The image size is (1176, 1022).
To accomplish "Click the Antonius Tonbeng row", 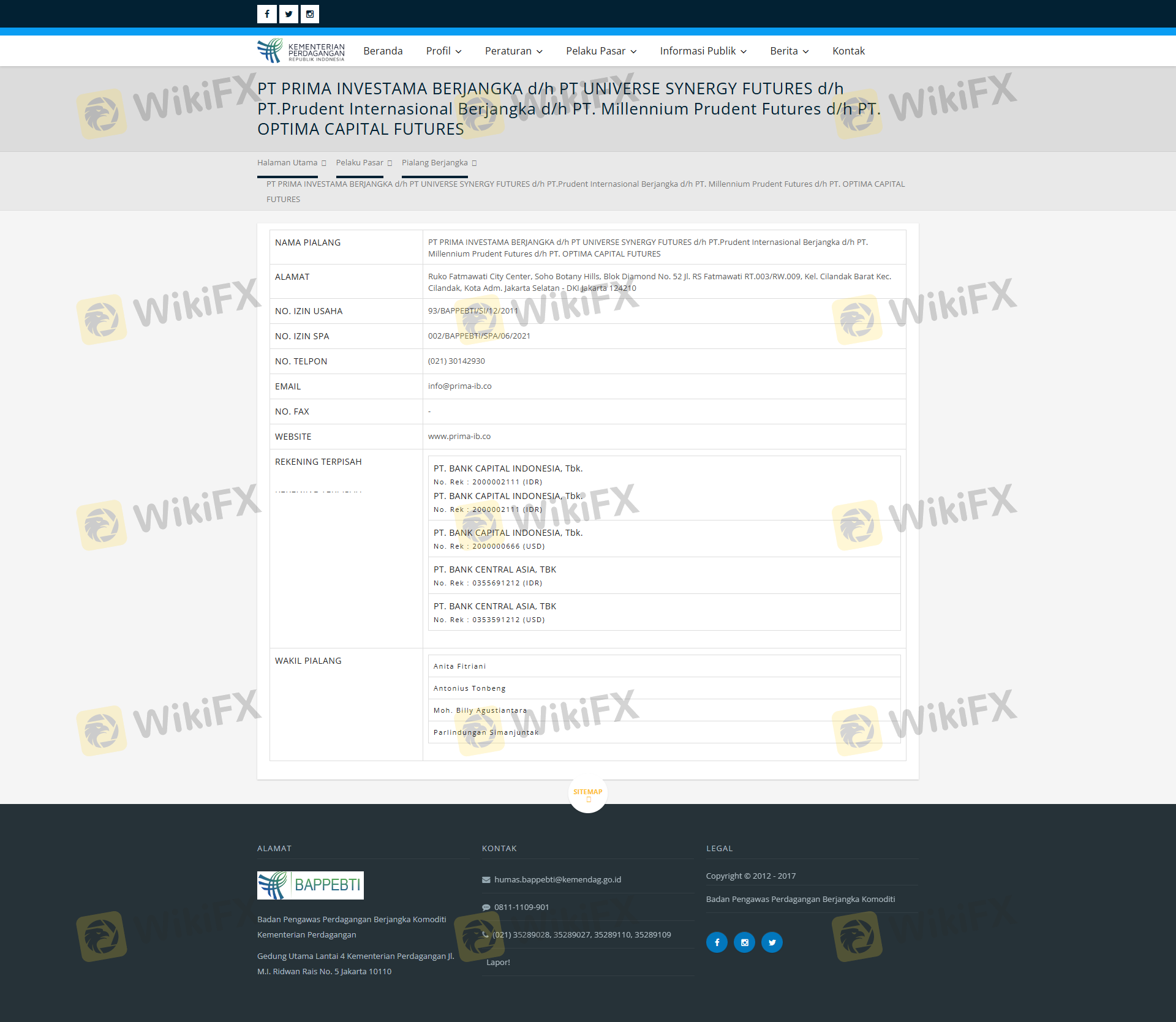I will pyautogui.click(x=665, y=688).
